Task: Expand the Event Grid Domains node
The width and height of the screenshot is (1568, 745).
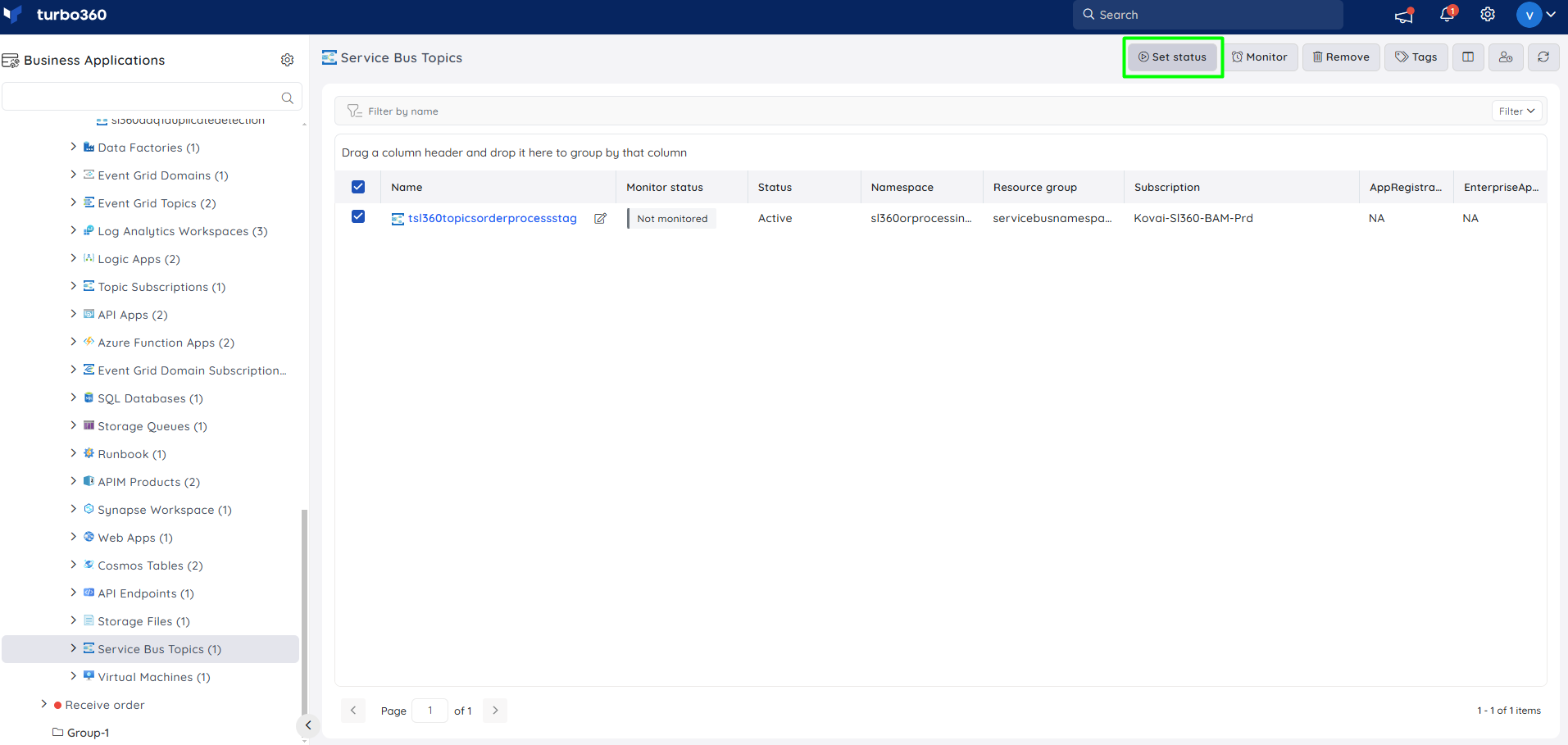Action: tap(74, 175)
